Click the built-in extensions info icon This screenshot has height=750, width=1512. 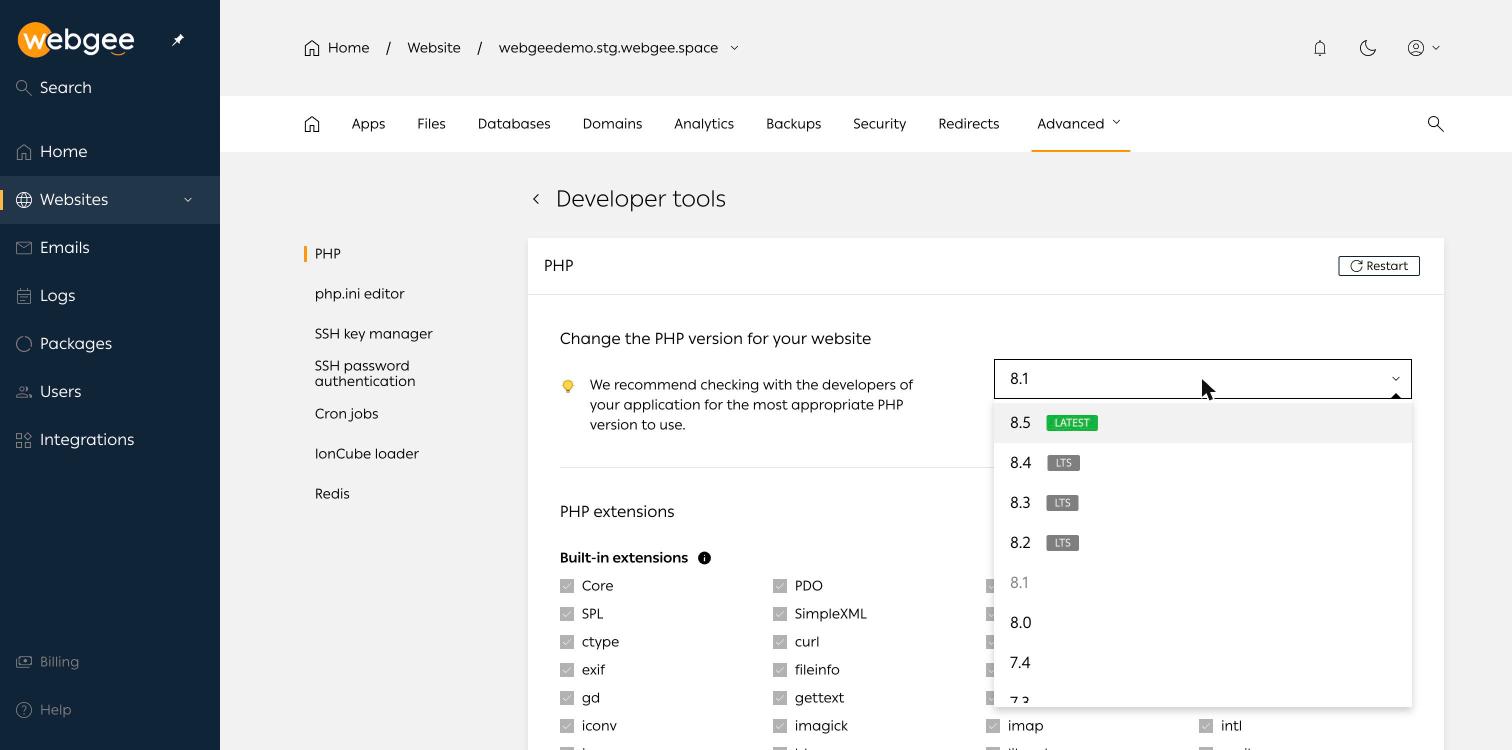click(x=704, y=558)
